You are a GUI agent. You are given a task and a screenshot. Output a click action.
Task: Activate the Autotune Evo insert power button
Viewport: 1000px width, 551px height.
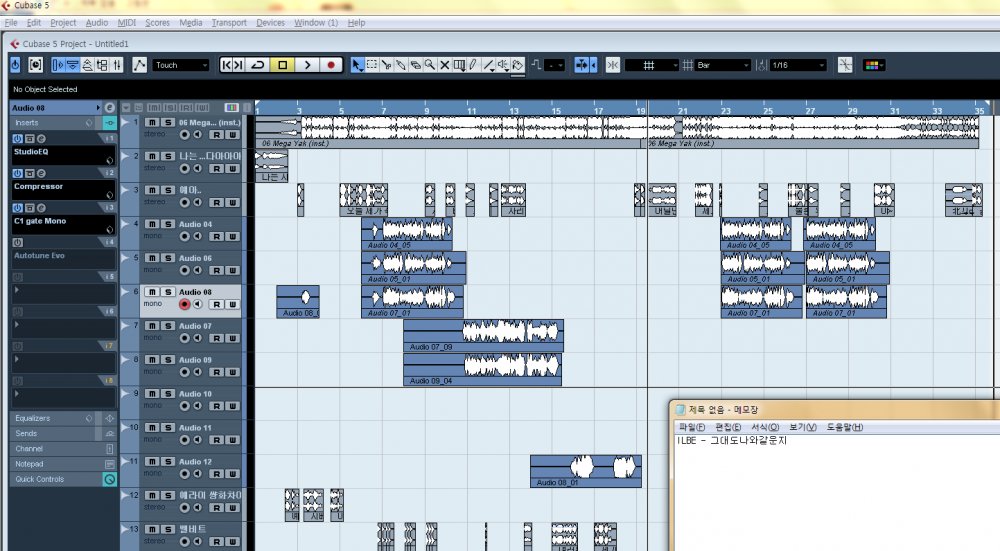pyautogui.click(x=17, y=242)
